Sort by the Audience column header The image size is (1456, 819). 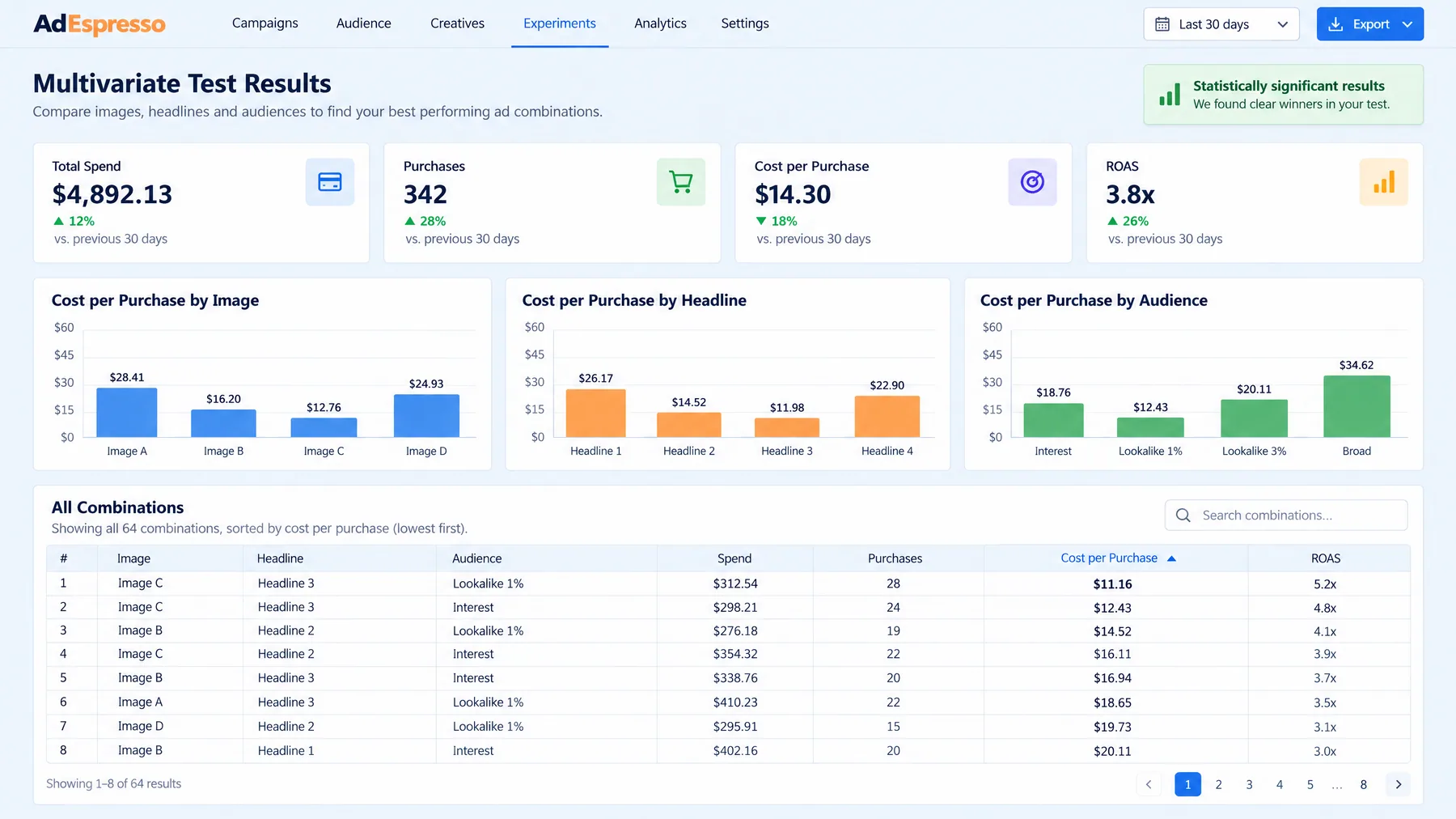click(x=476, y=558)
